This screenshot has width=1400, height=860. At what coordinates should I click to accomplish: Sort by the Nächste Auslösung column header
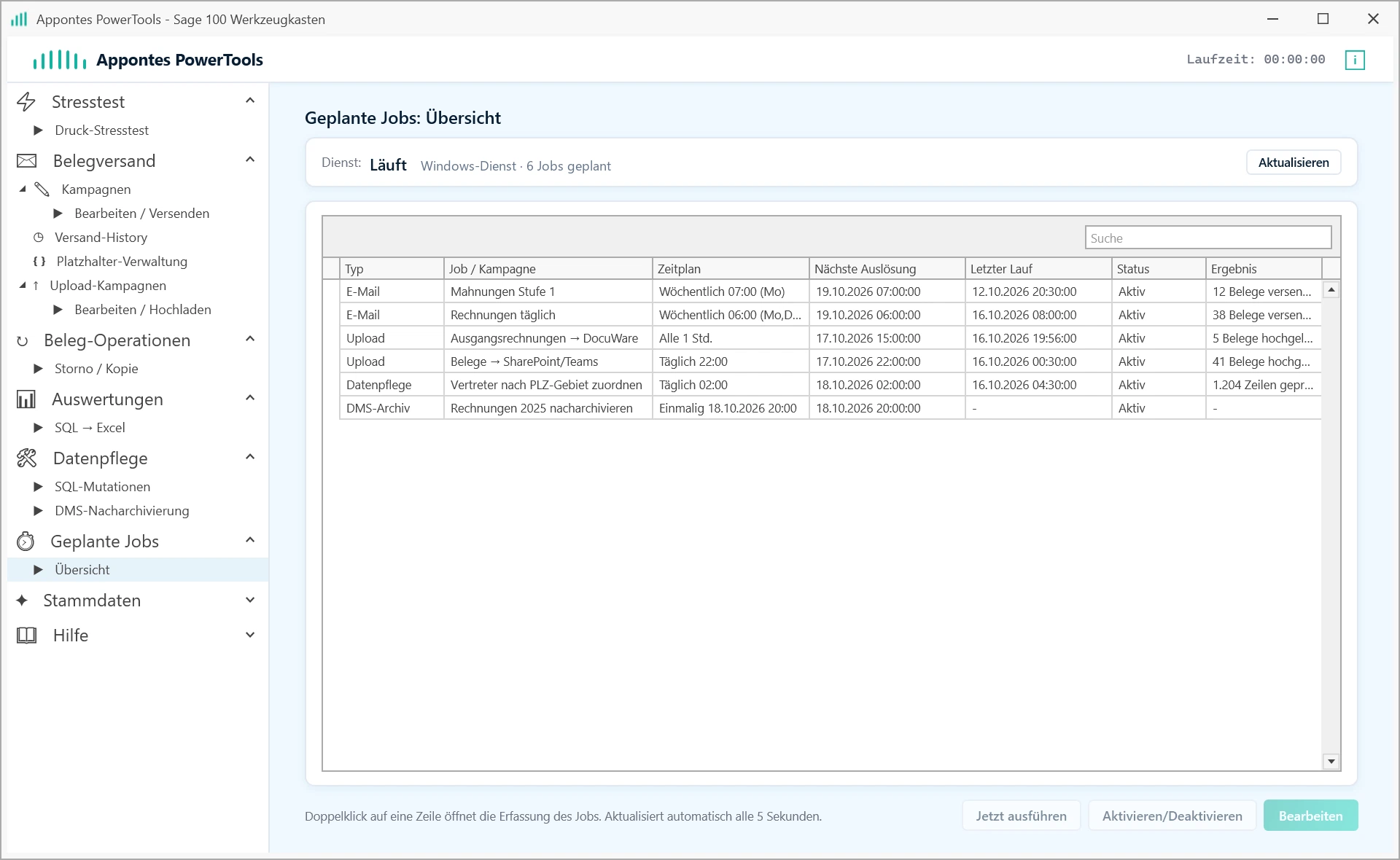click(x=887, y=269)
